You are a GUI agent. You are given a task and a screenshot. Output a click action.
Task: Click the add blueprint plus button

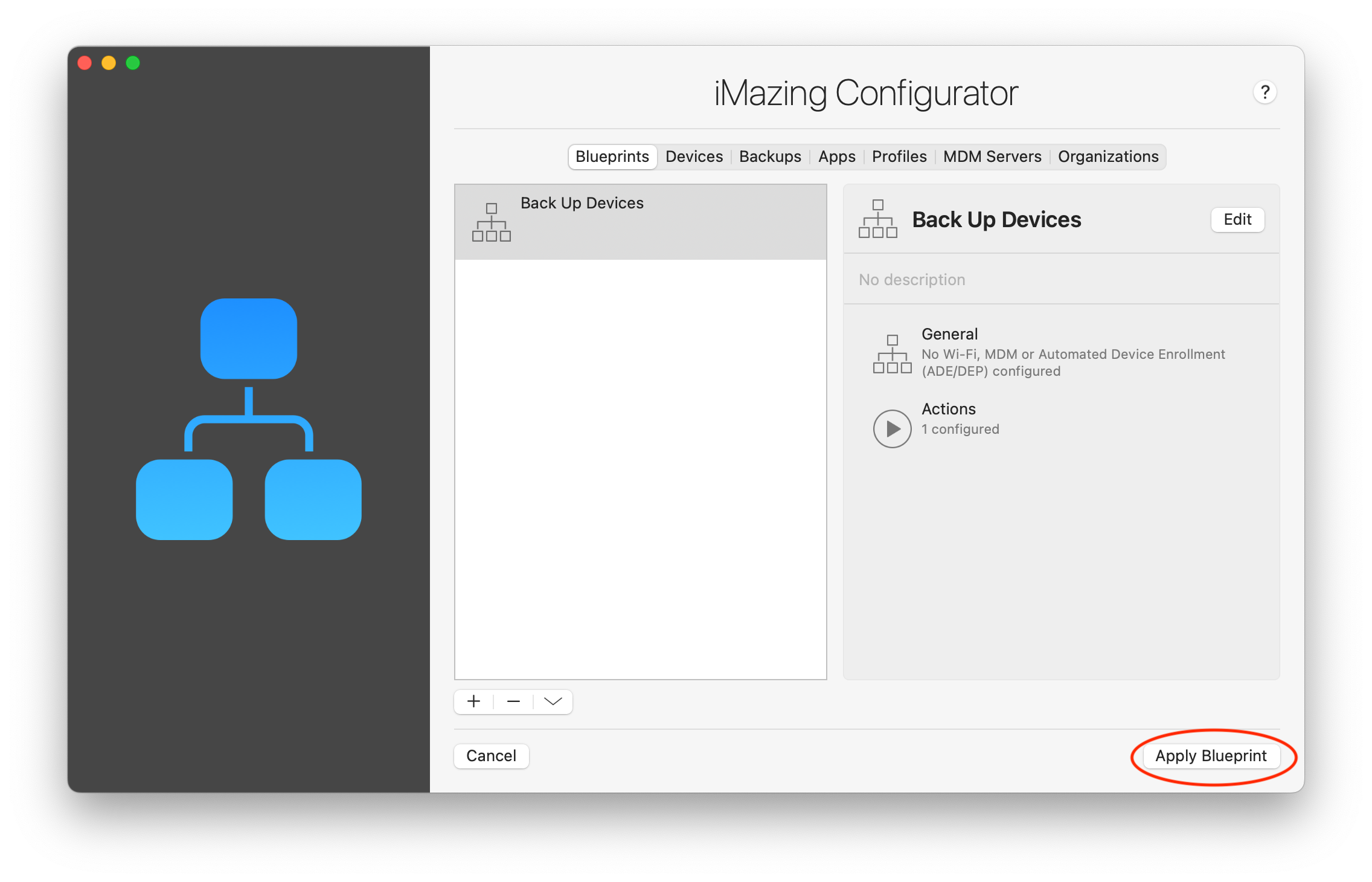point(474,701)
